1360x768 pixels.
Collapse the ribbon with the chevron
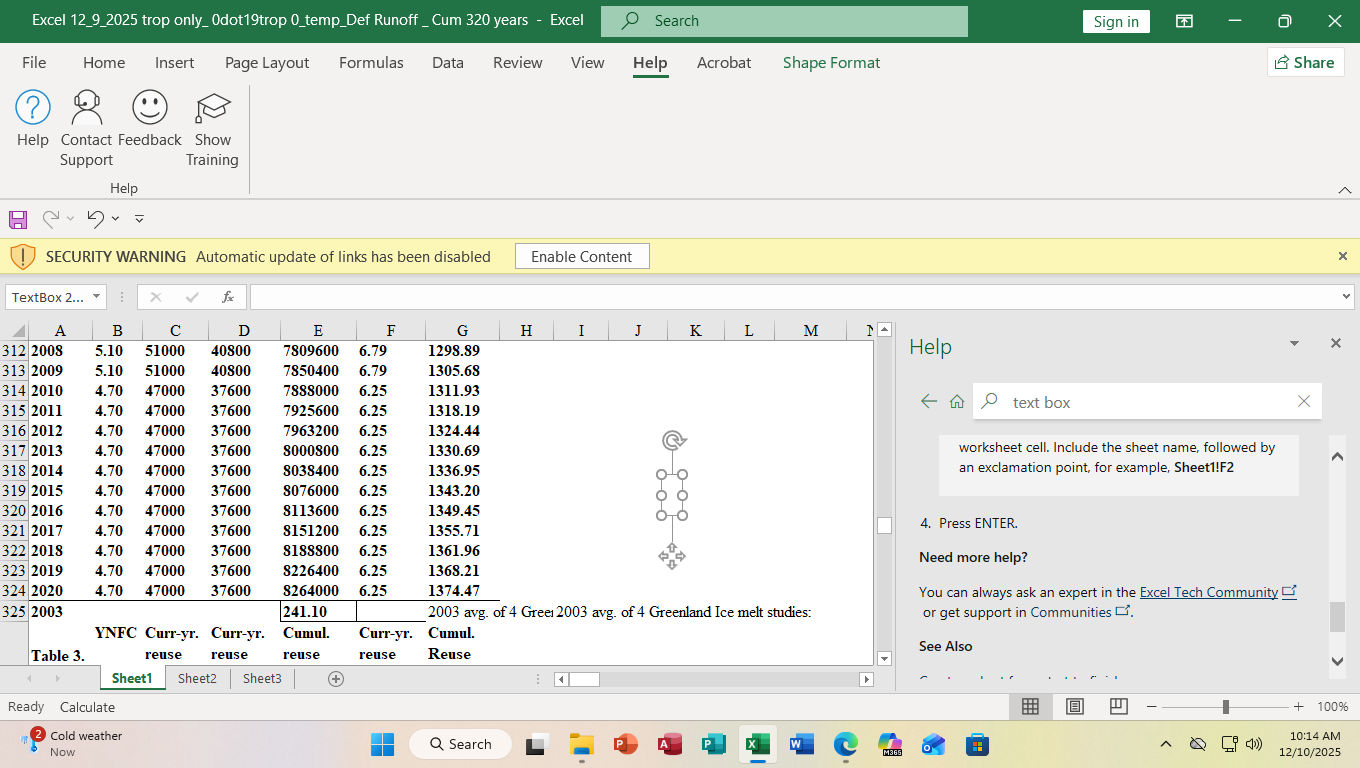(1344, 190)
